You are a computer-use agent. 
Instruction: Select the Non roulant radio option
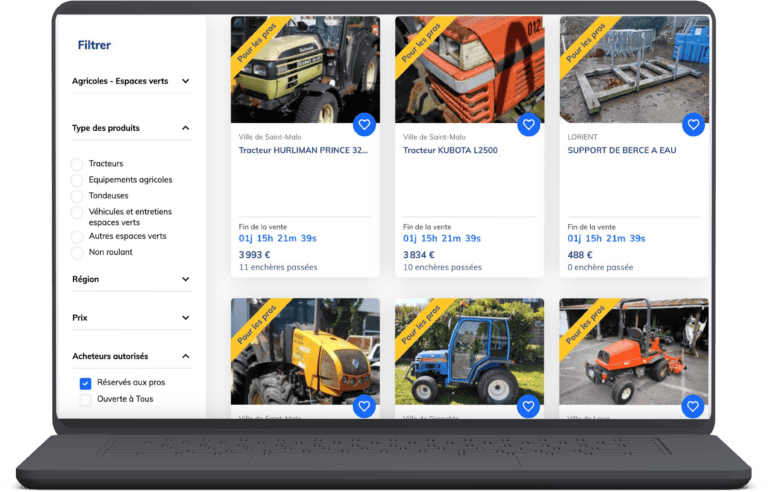tap(77, 253)
